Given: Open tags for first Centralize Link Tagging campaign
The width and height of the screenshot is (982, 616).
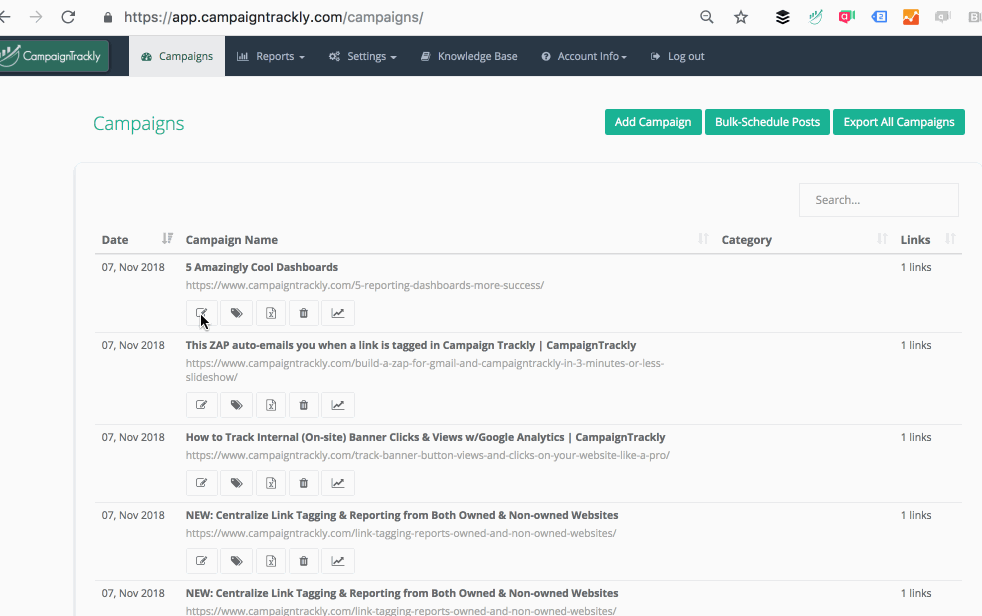Looking at the screenshot, I should [x=236, y=561].
